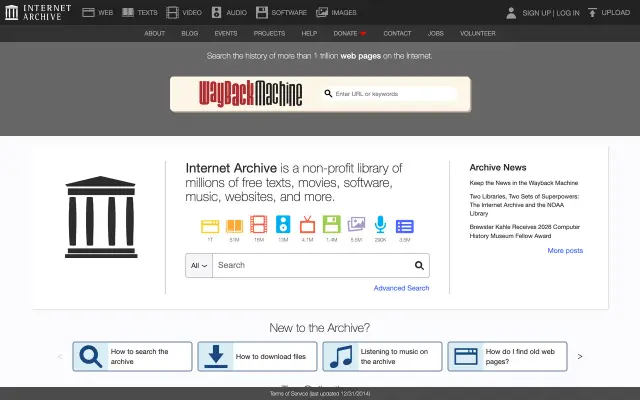The height and width of the screenshot is (400, 640).
Task: Open the Video film icon in top navigation
Action: click(x=172, y=13)
